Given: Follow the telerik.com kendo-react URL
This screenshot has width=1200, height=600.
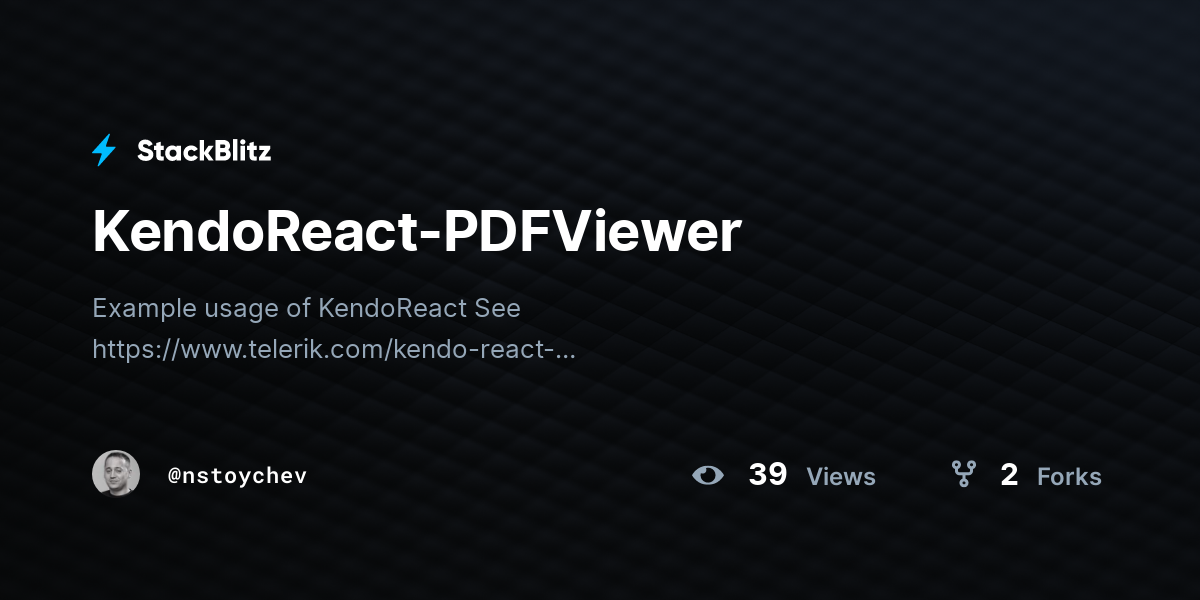Looking at the screenshot, I should pos(334,350).
